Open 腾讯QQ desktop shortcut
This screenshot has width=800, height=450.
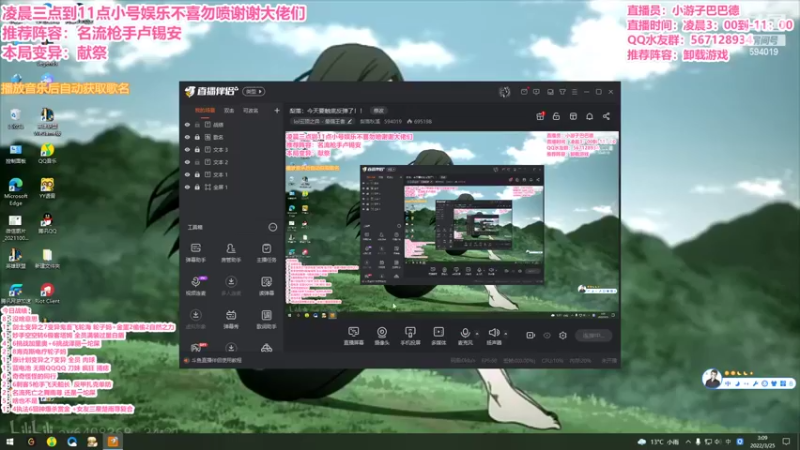coord(47,223)
